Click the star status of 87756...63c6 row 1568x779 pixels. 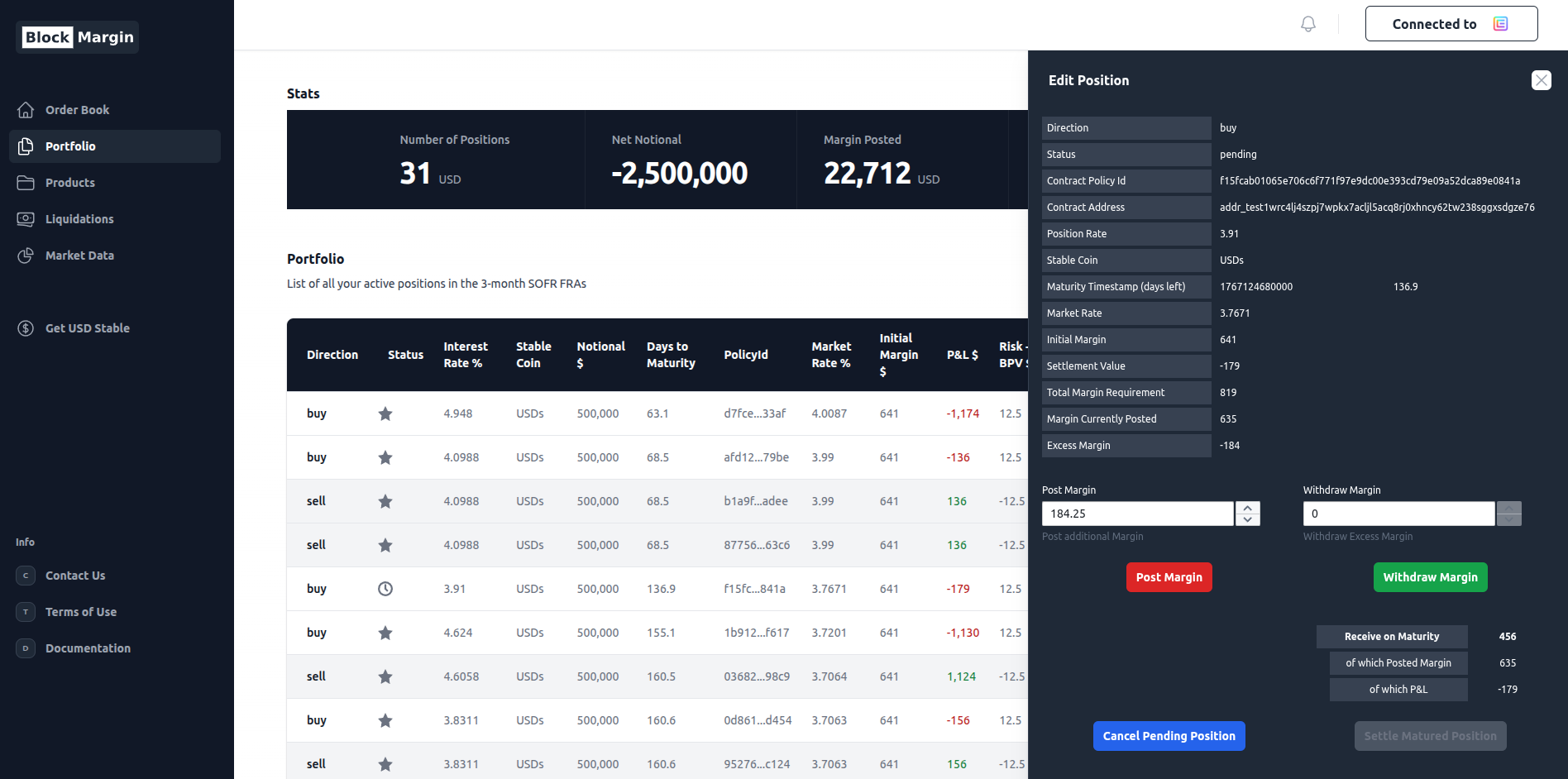[385, 545]
